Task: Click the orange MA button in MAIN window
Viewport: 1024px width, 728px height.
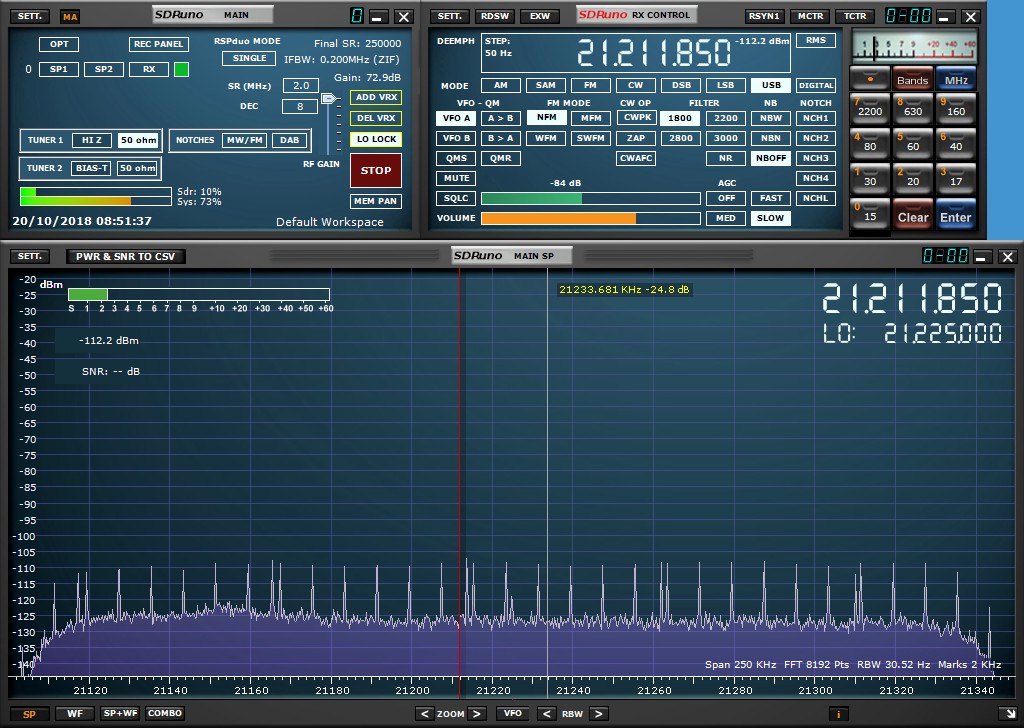Action: [69, 16]
